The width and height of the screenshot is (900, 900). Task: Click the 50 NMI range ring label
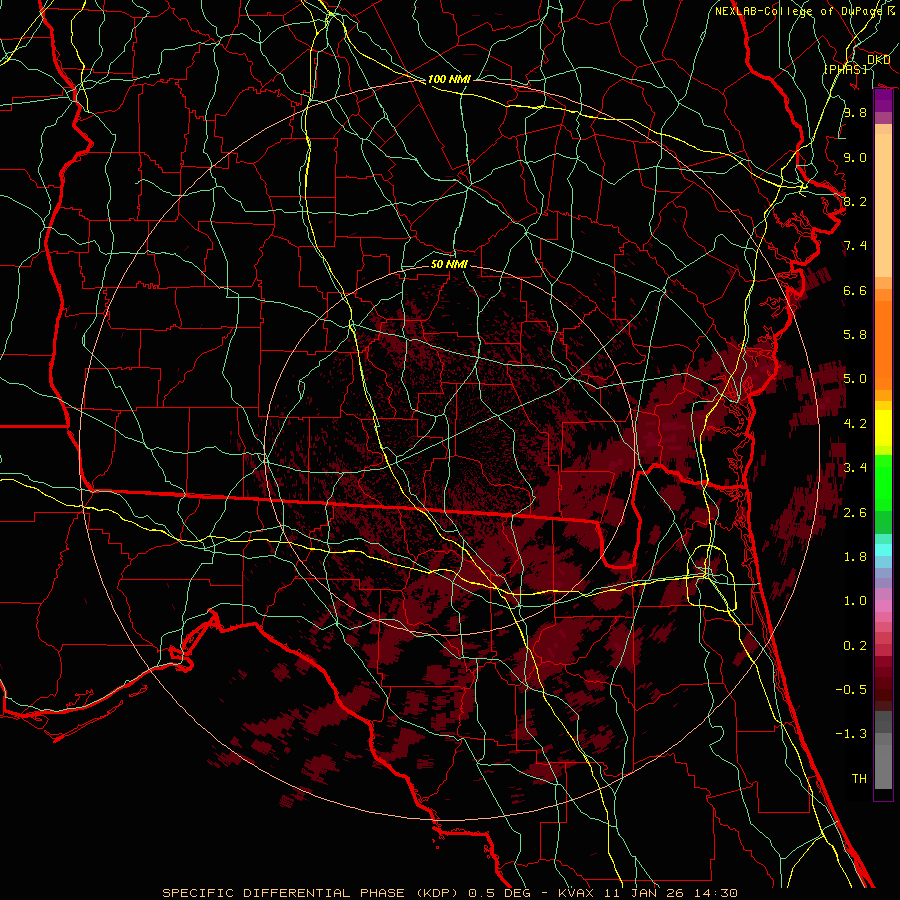449,264
